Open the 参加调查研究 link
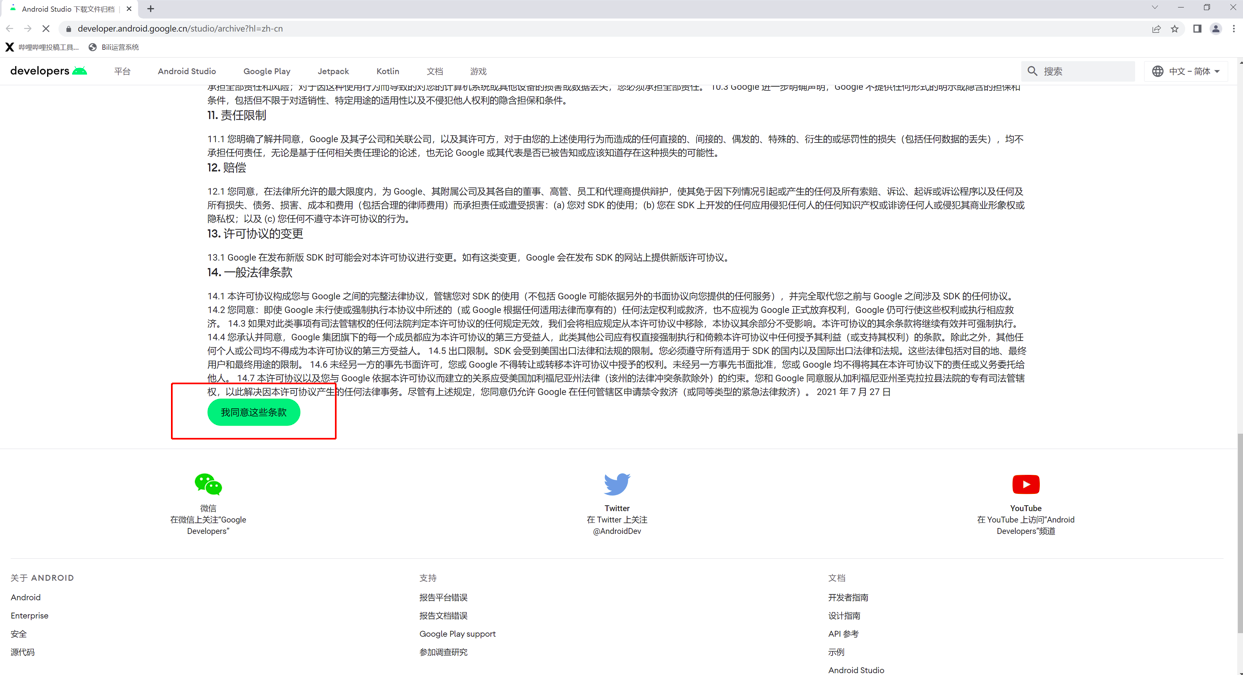 [443, 652]
